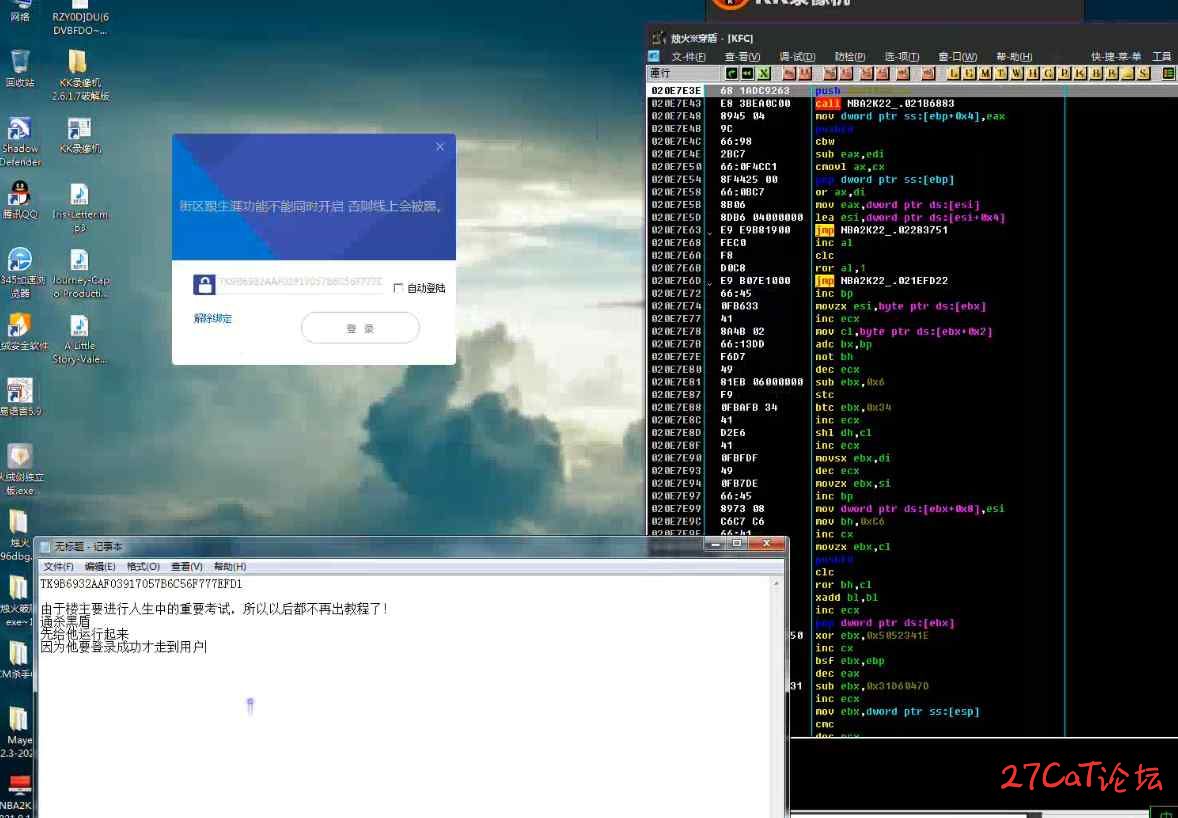The width and height of the screenshot is (1178, 818).
Task: Open the W (windows) list in debugger
Action: tap(1017, 73)
